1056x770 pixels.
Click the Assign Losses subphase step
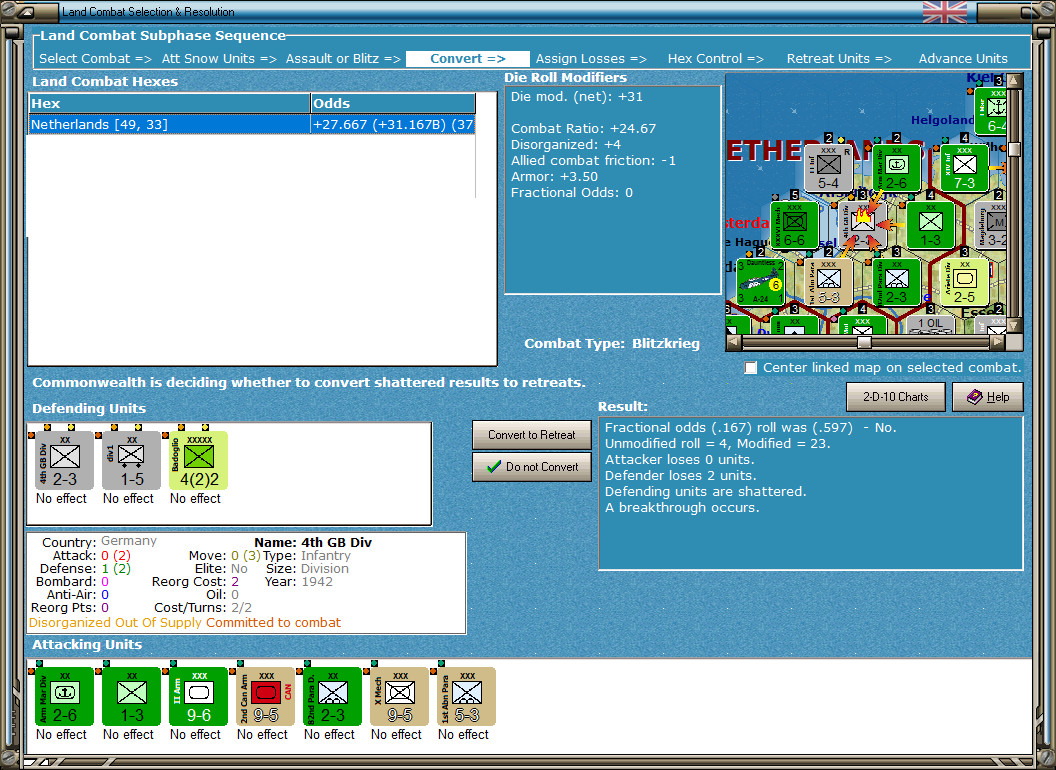point(591,59)
